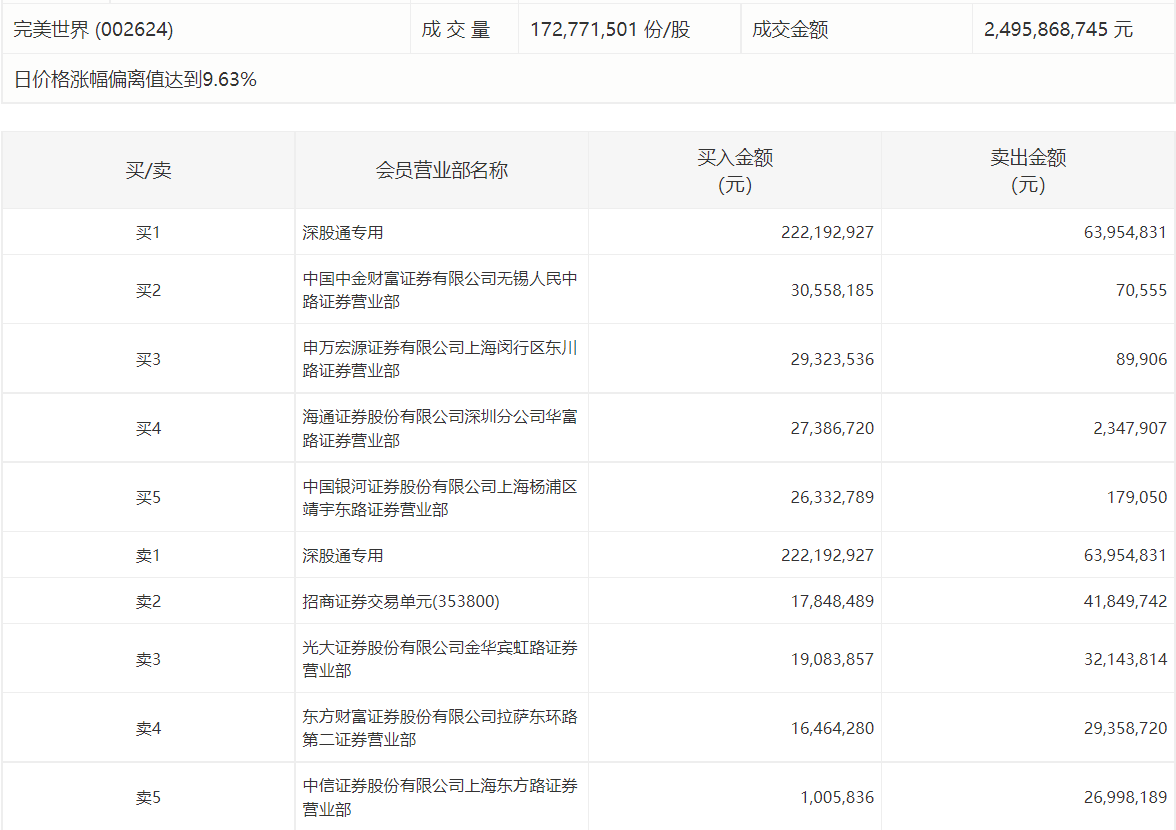The height and width of the screenshot is (830, 1176).
Task: Click 中国中金财富证券无锡人民中路证券营业部 name
Action: pos(440,290)
